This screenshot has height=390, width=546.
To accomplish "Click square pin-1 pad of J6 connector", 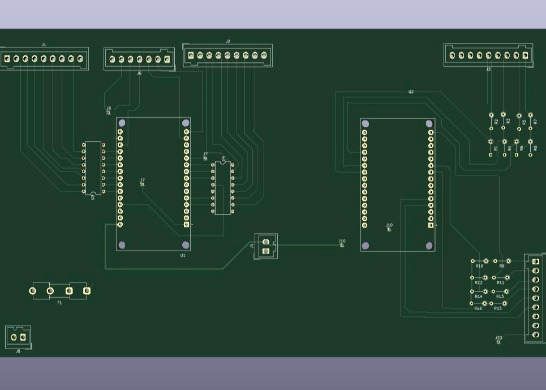I will (x=167, y=59).
